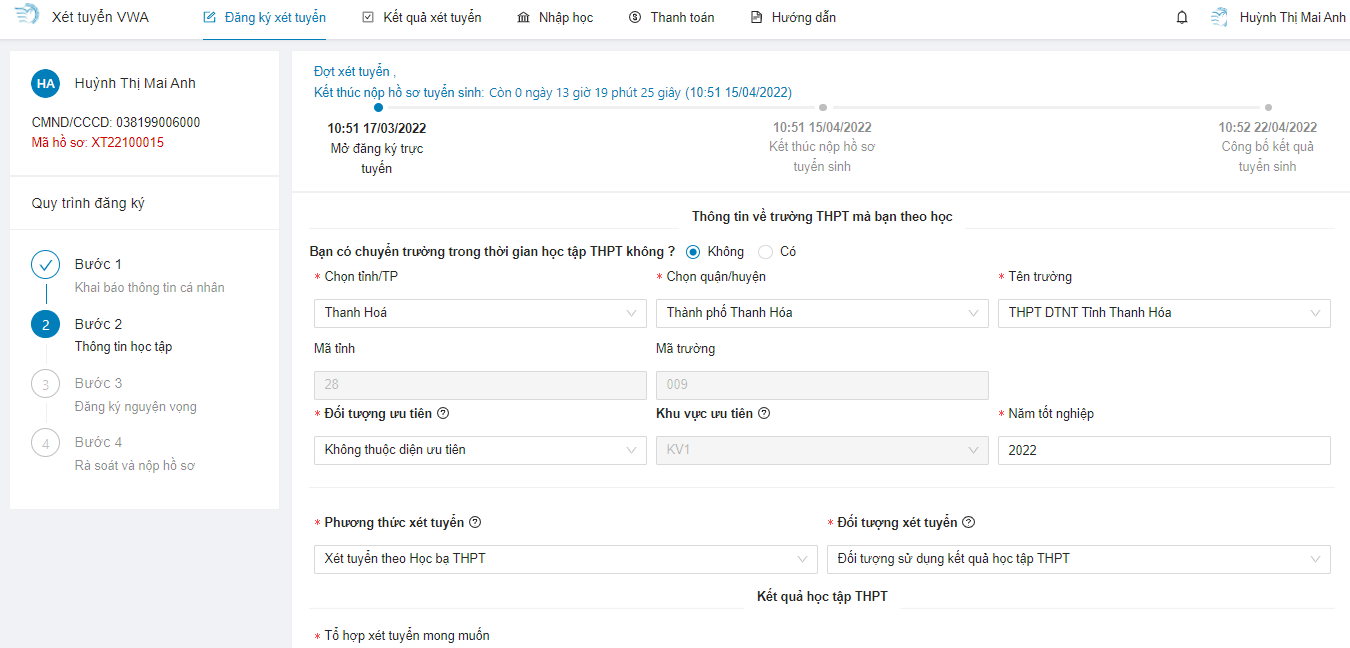Screen dimensions: 1350x648
Task: Select the Có radio button
Action: coord(766,252)
